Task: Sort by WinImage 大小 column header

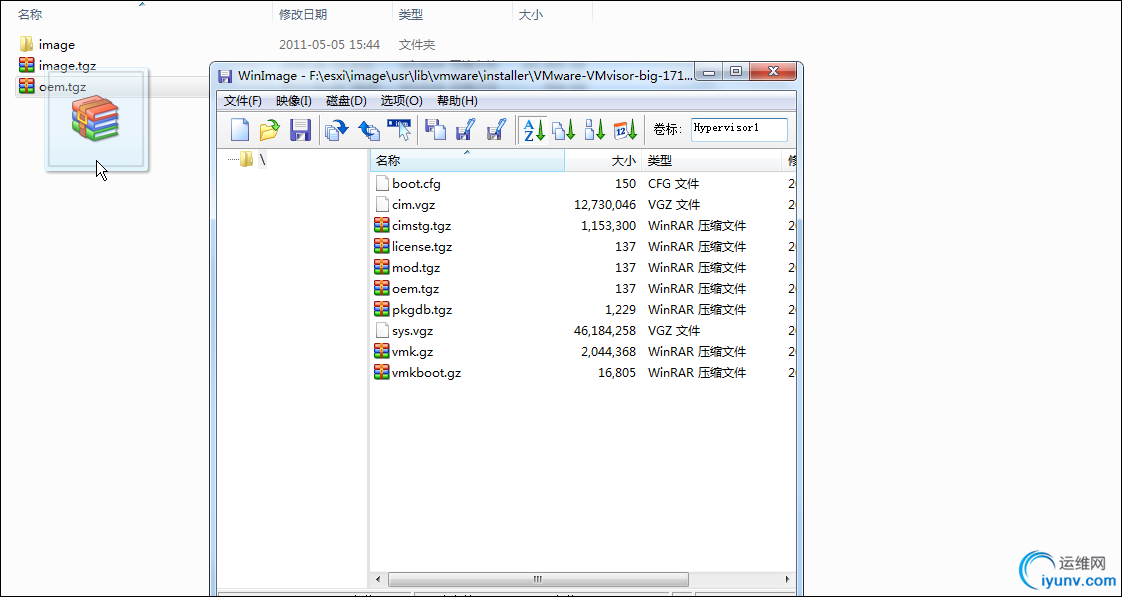Action: (x=603, y=161)
